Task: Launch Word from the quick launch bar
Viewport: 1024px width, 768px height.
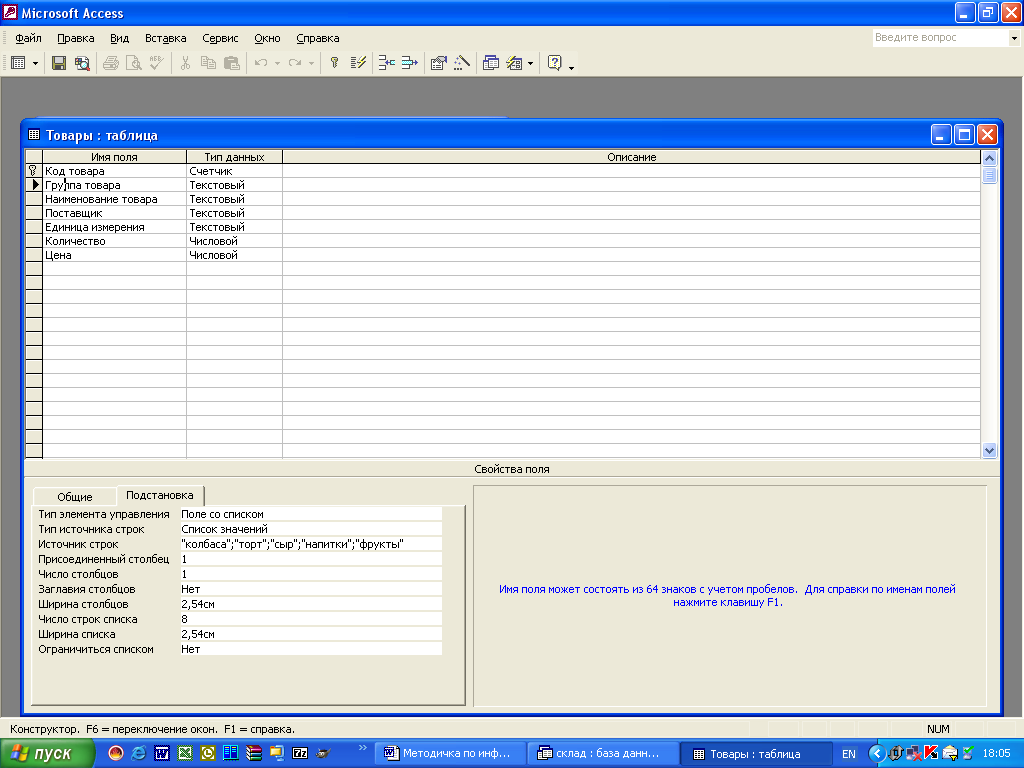Action: 162,753
